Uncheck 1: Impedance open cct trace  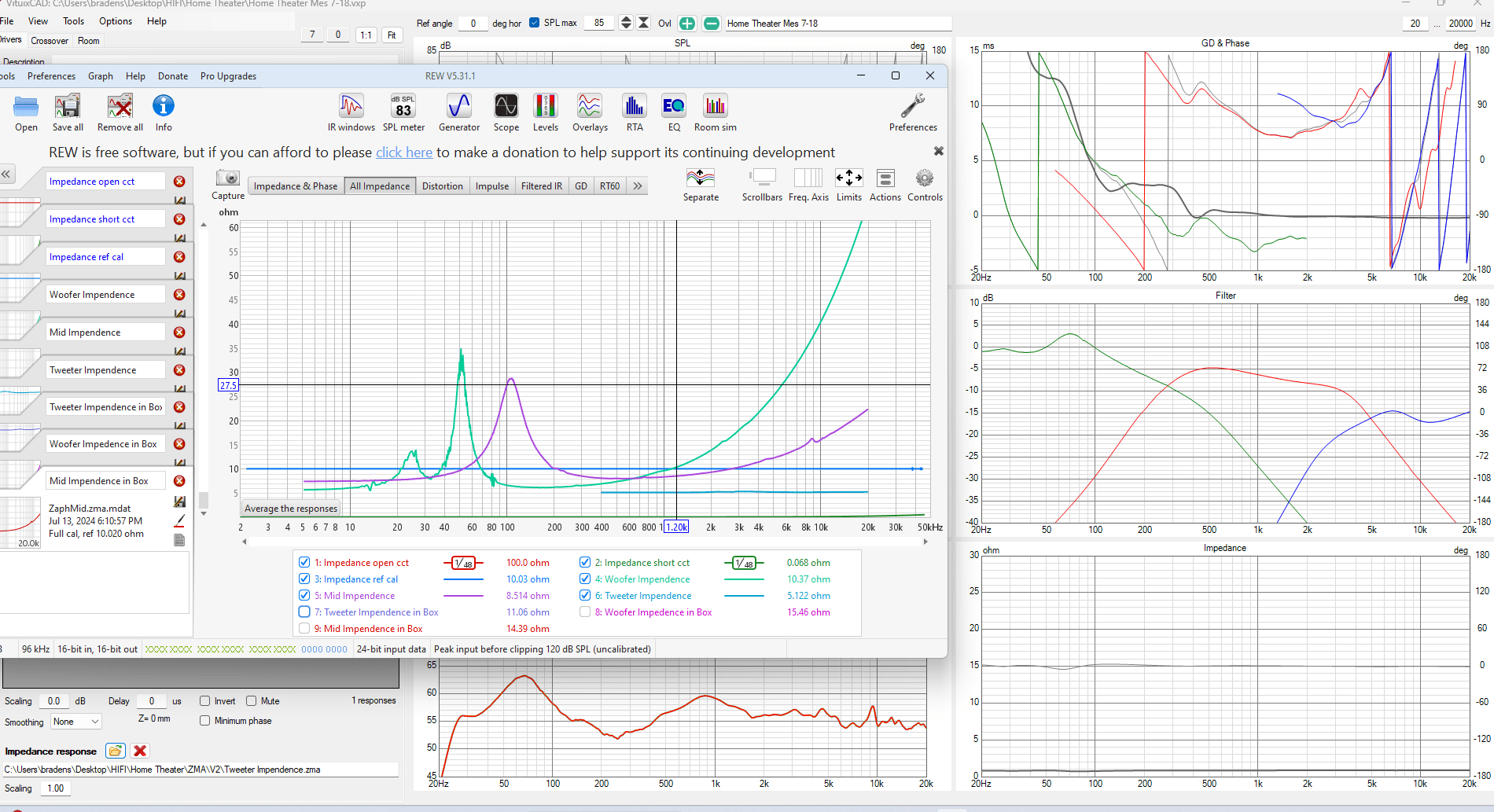tap(304, 563)
